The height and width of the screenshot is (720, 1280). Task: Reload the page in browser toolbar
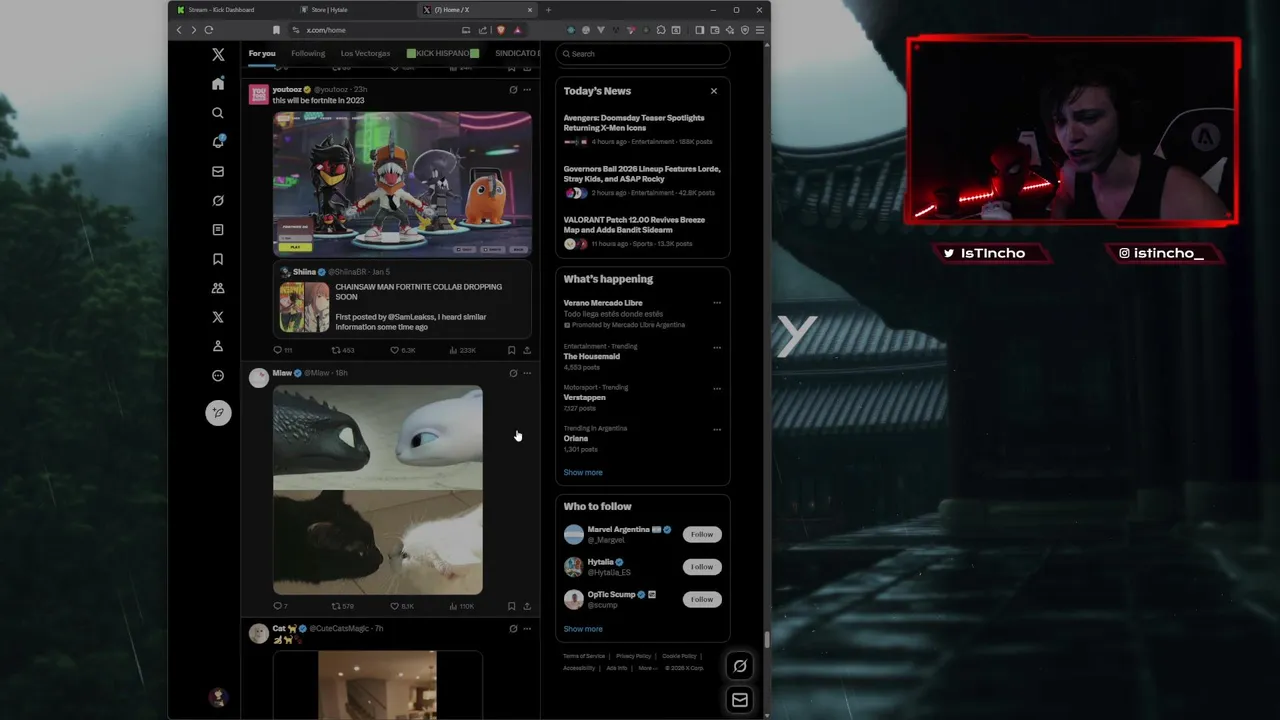click(x=208, y=30)
